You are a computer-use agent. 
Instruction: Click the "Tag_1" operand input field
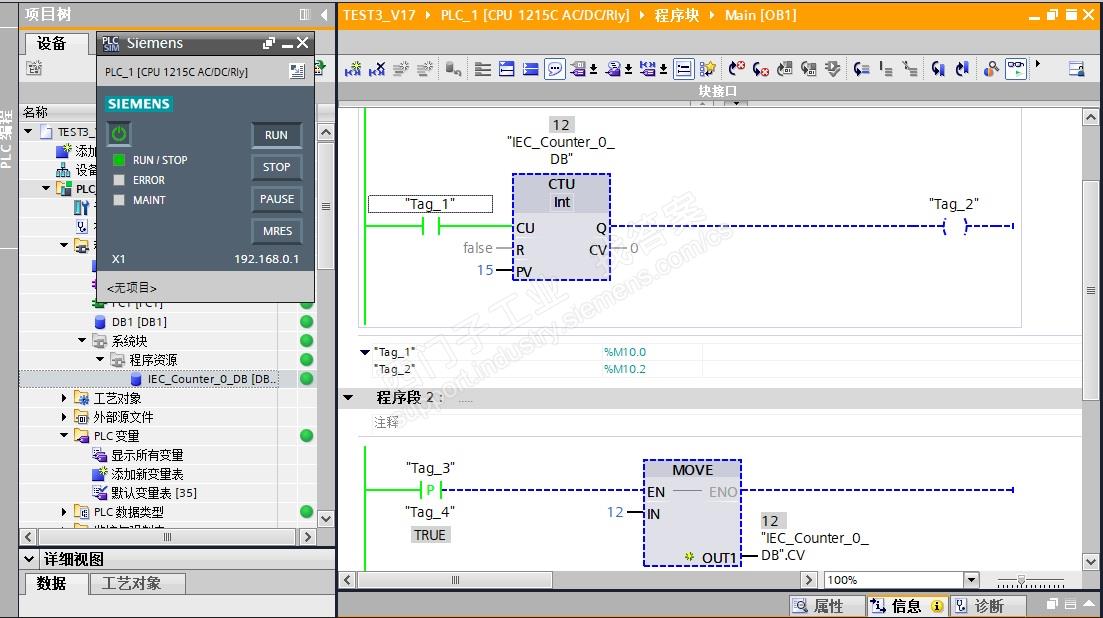(431, 204)
